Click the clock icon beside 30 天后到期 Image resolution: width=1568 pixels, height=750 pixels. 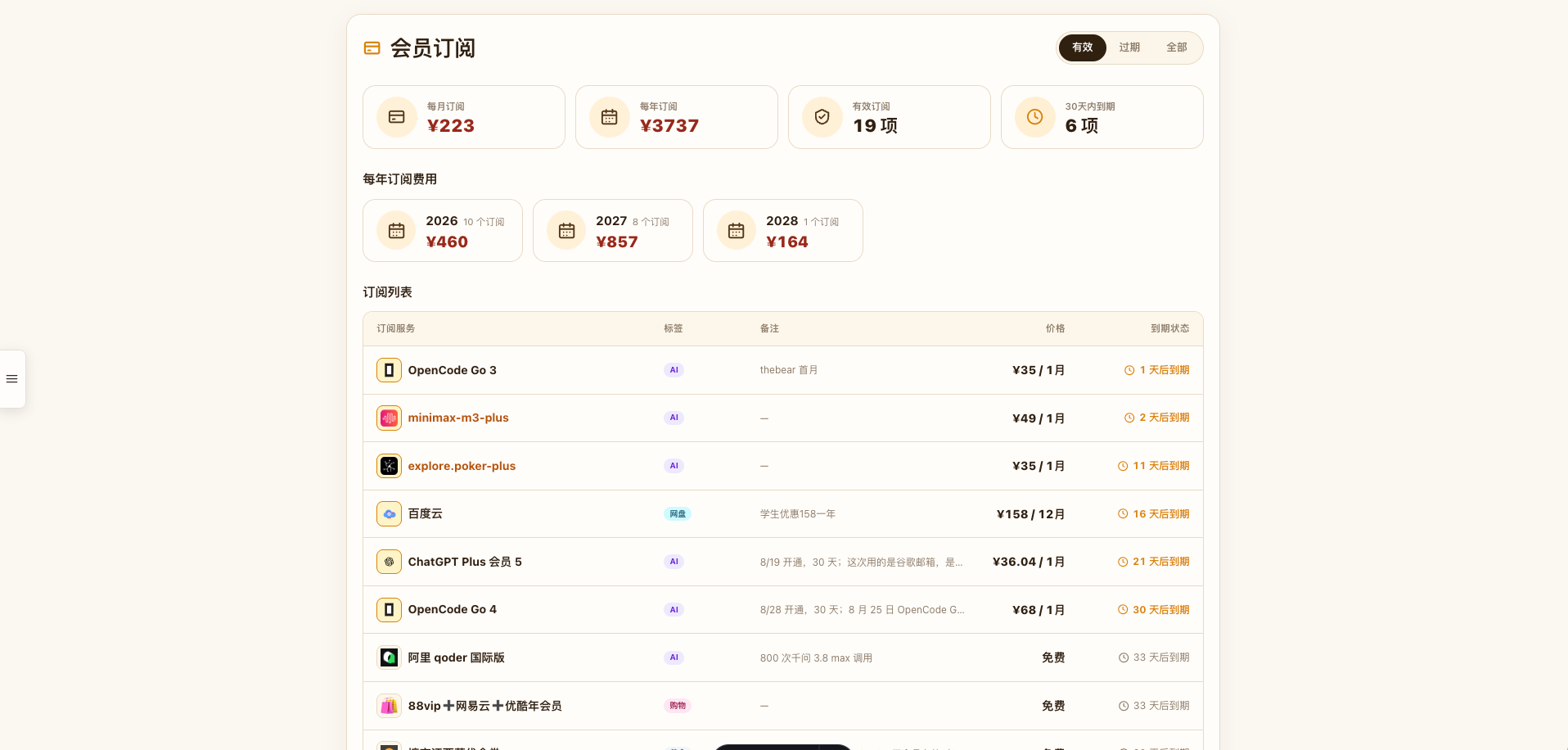[x=1123, y=610]
